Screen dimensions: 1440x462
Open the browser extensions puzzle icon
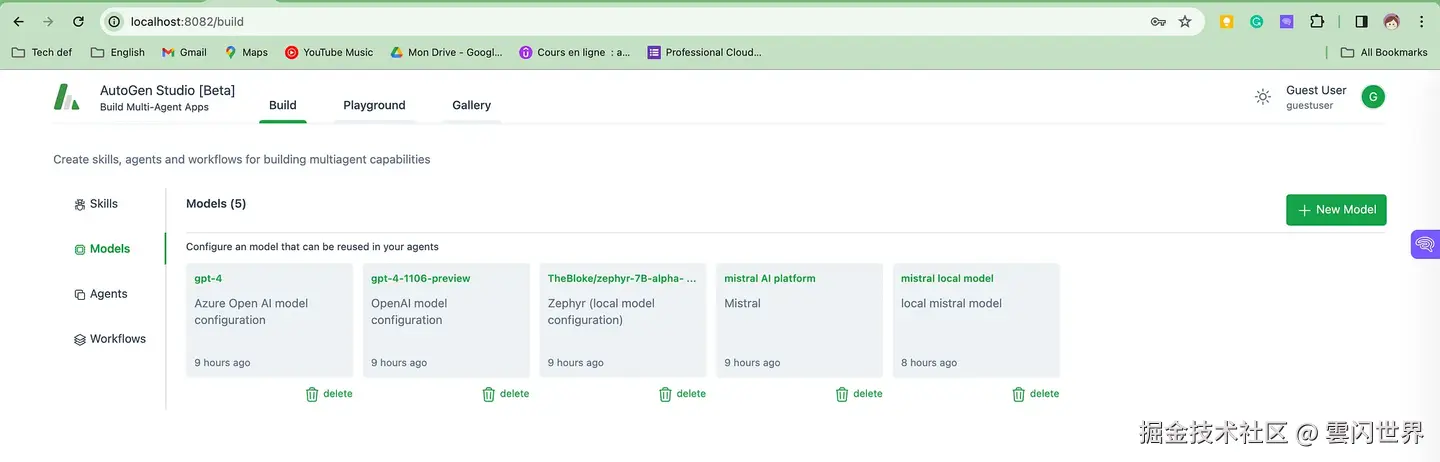(1317, 21)
